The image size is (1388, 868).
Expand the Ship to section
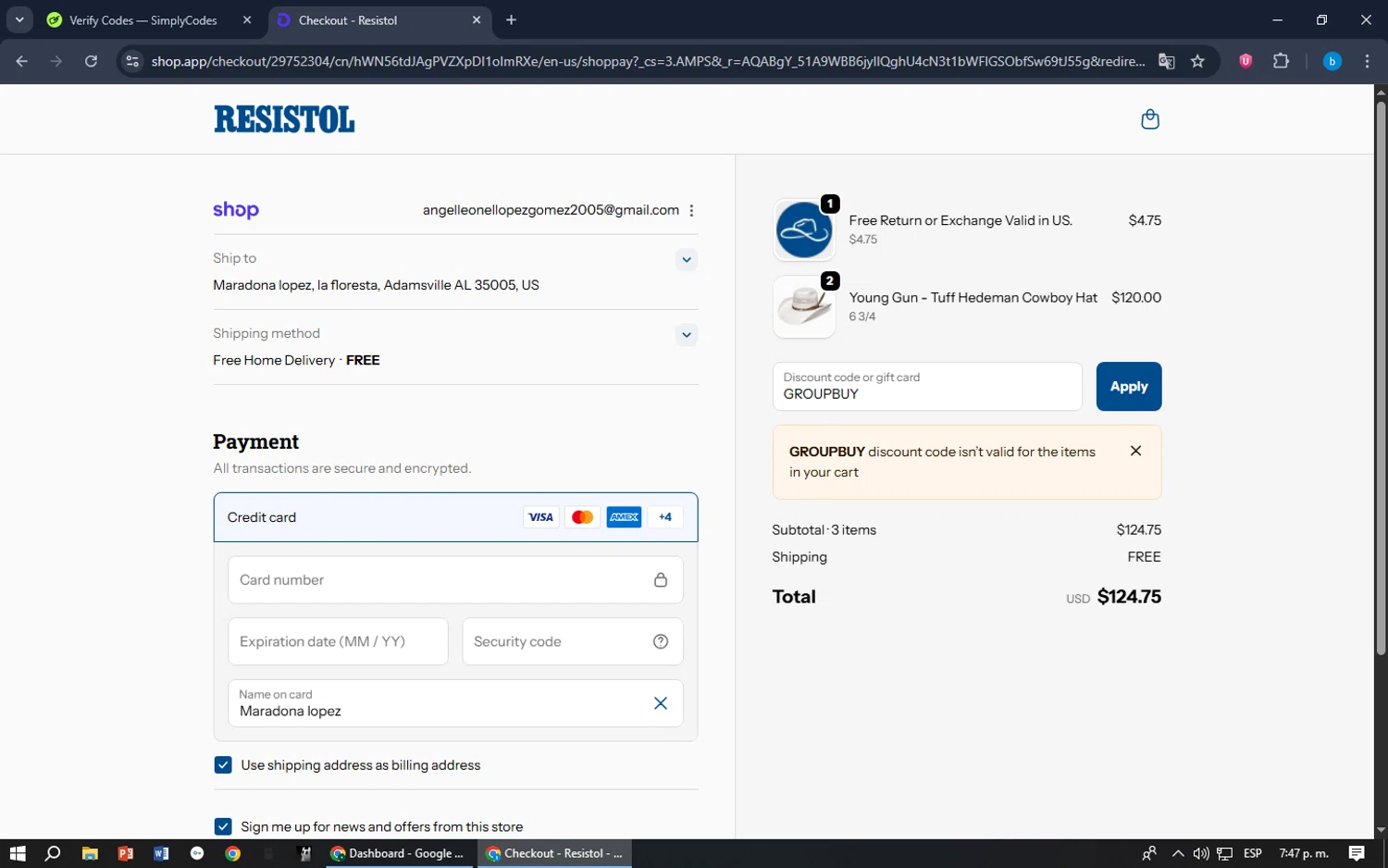[687, 260]
